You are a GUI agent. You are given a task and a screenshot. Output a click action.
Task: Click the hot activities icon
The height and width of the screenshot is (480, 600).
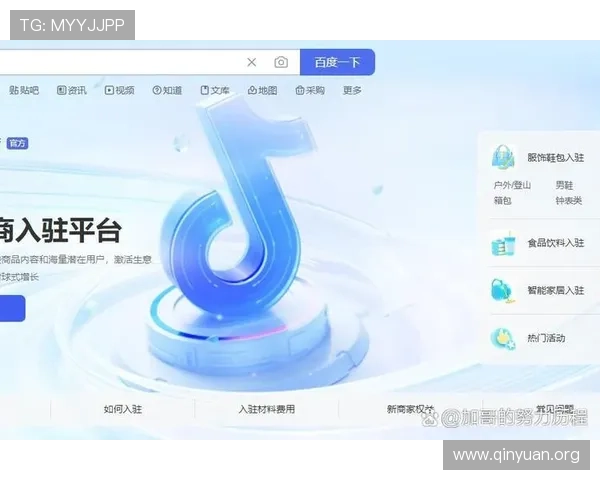[503, 338]
